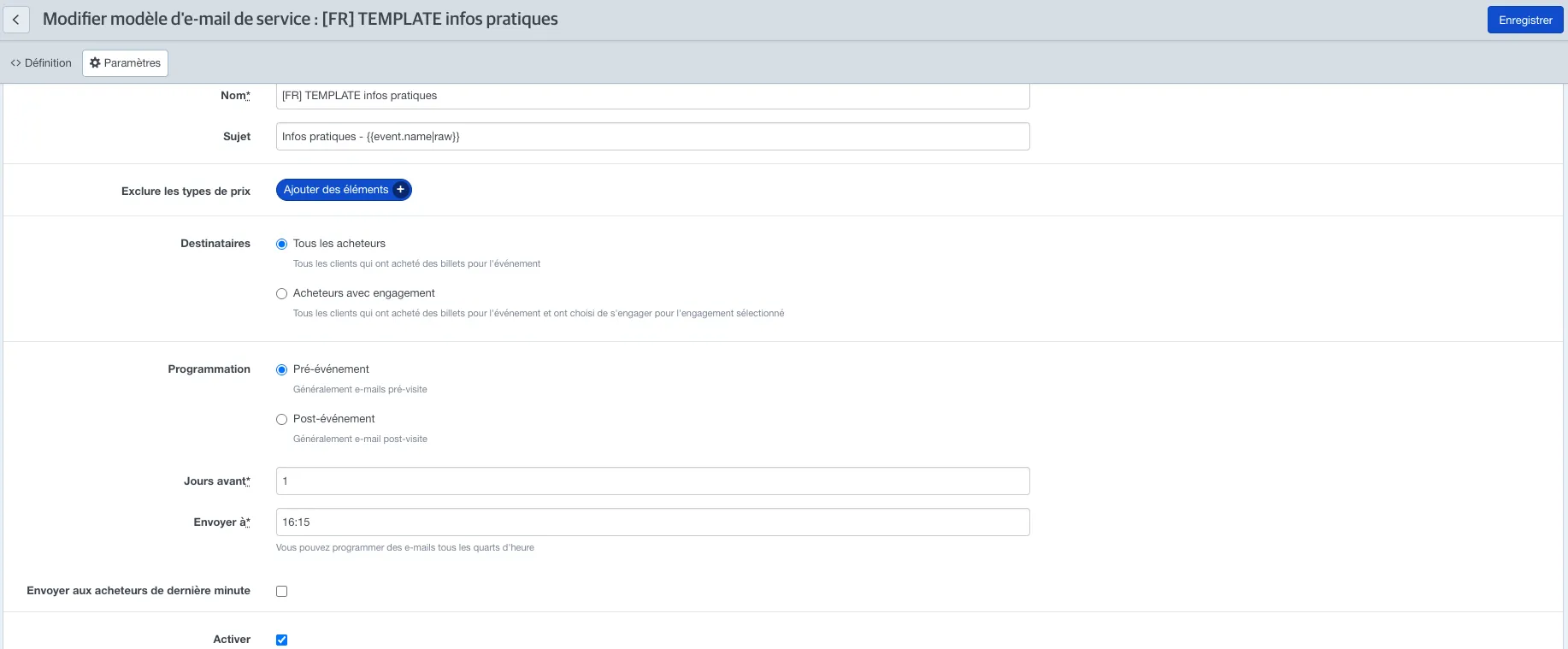Edit the Sujet input field
Image resolution: width=1568 pixels, height=649 pixels.
tap(652, 137)
